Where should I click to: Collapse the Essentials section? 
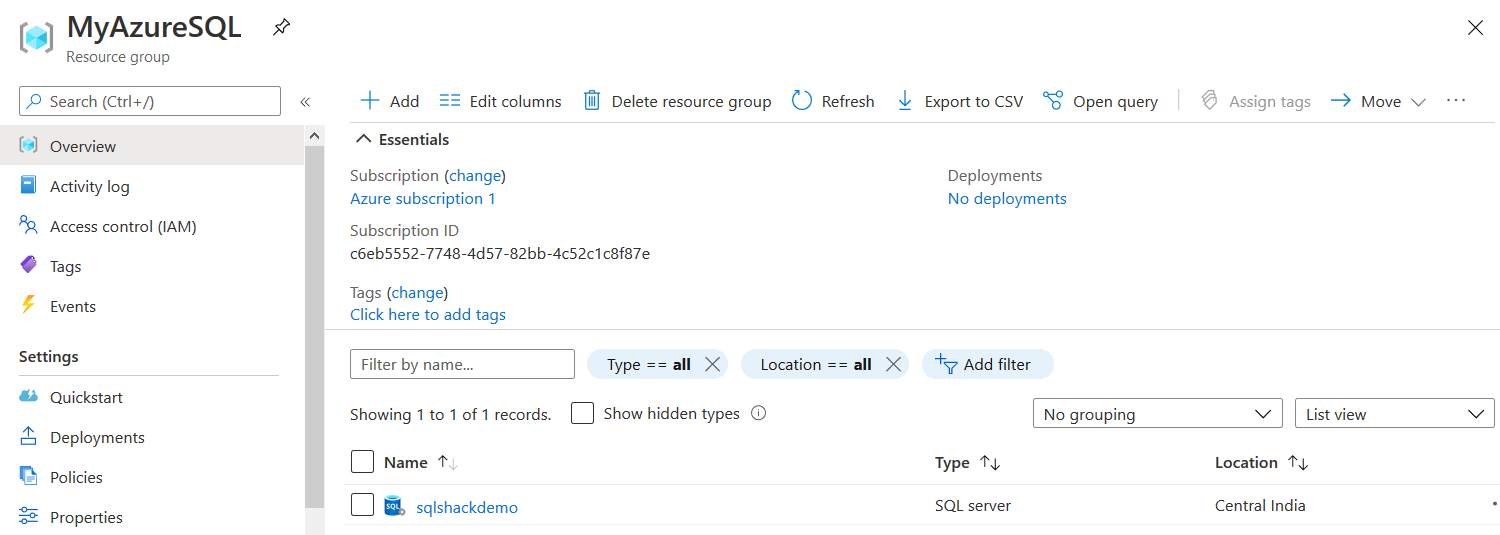click(364, 140)
